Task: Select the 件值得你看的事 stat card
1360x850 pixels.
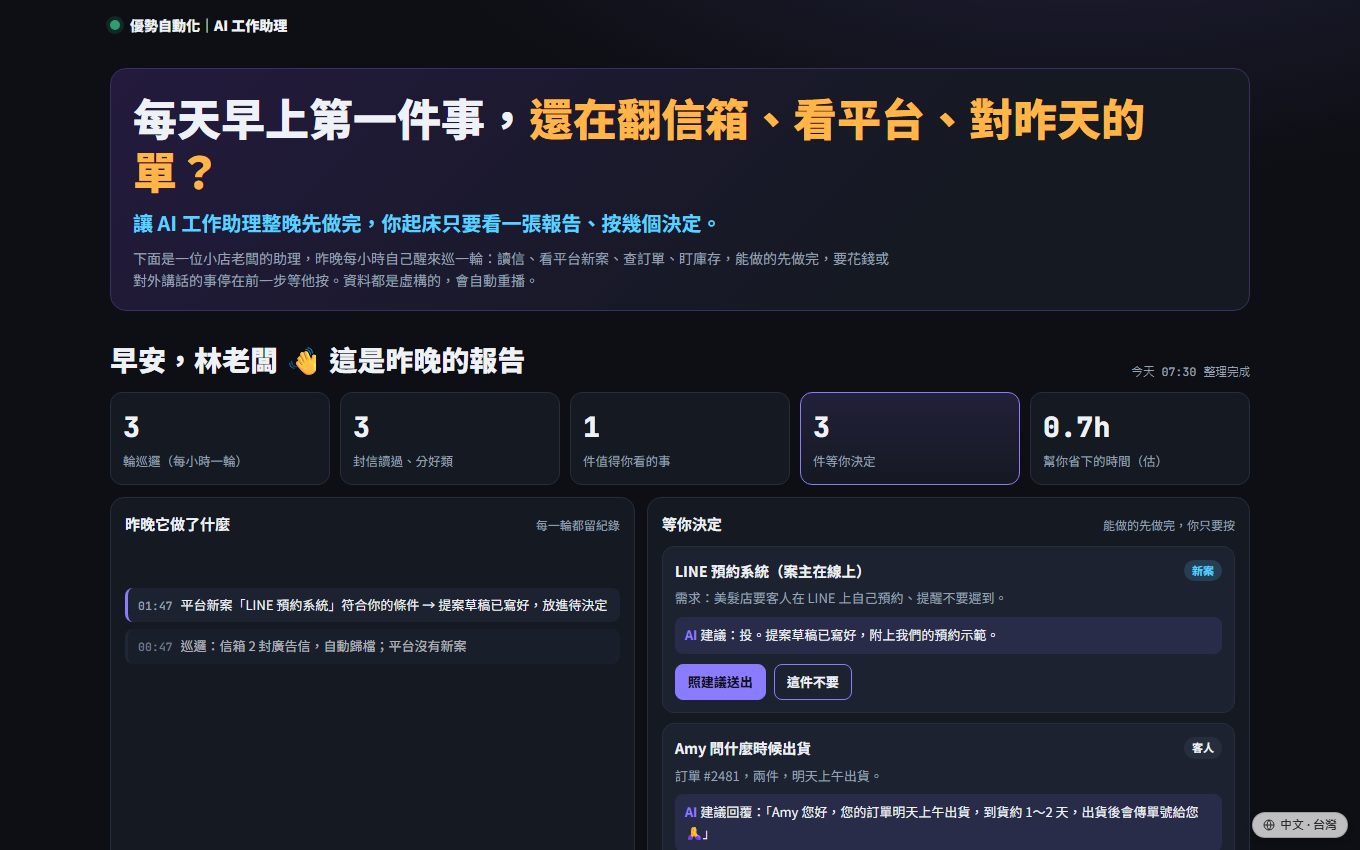Action: tap(680, 438)
